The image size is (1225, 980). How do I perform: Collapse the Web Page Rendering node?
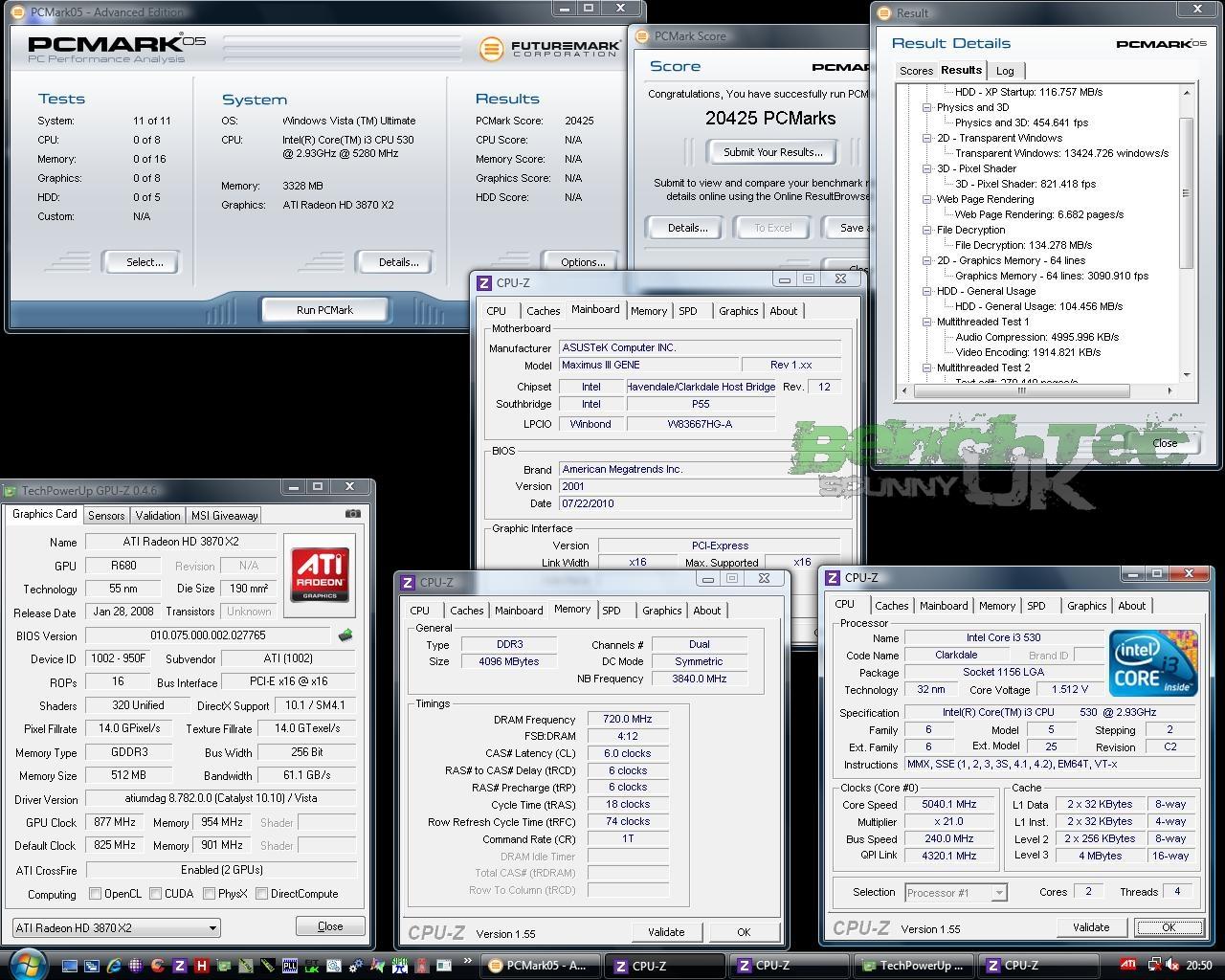926,200
